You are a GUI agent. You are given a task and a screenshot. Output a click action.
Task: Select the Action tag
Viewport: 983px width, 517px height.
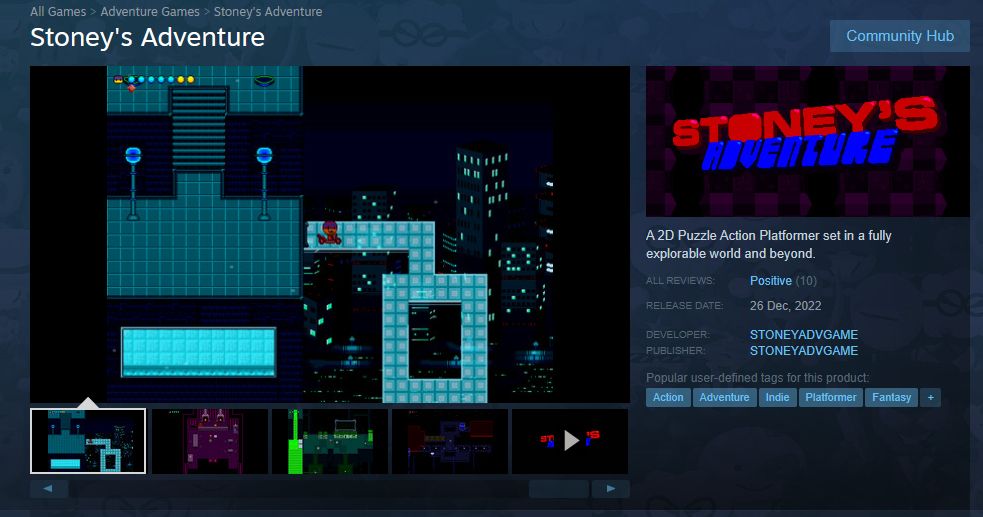pyautogui.click(x=668, y=397)
